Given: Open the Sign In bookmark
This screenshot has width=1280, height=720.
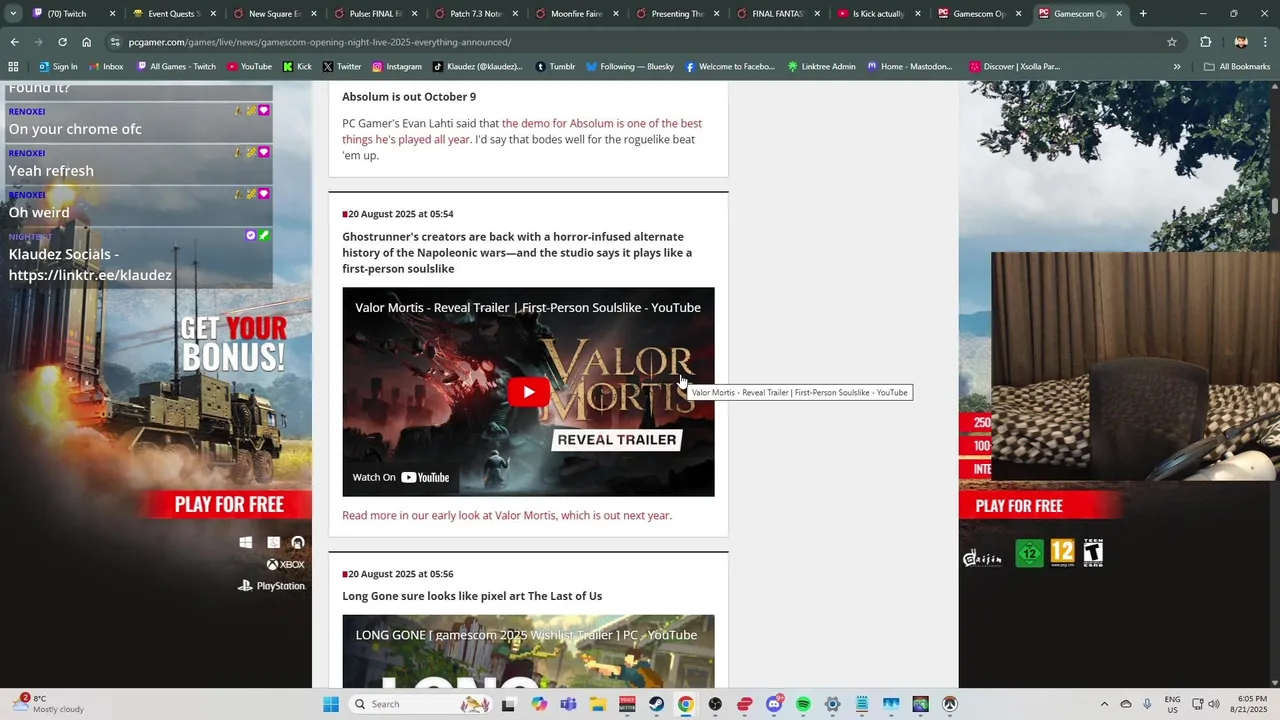Looking at the screenshot, I should (58, 67).
